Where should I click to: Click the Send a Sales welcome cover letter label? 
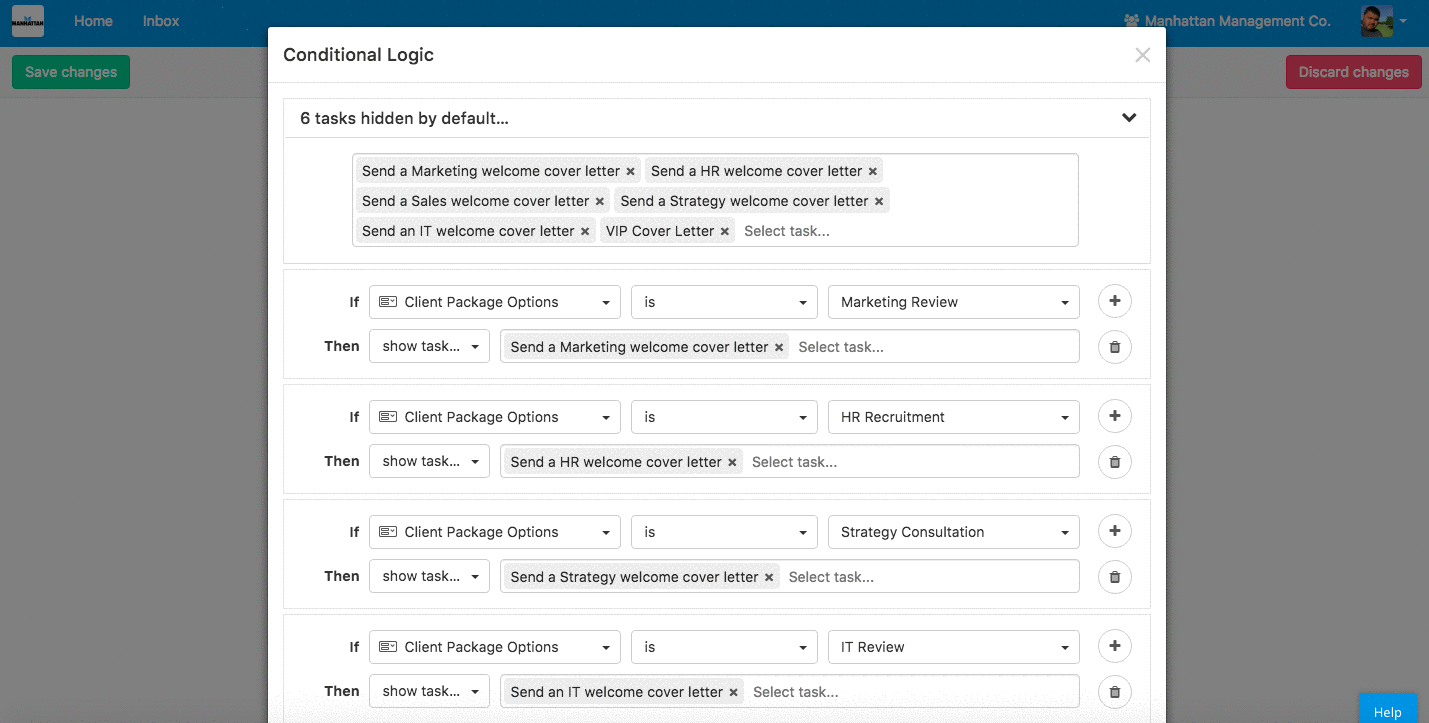coord(476,201)
